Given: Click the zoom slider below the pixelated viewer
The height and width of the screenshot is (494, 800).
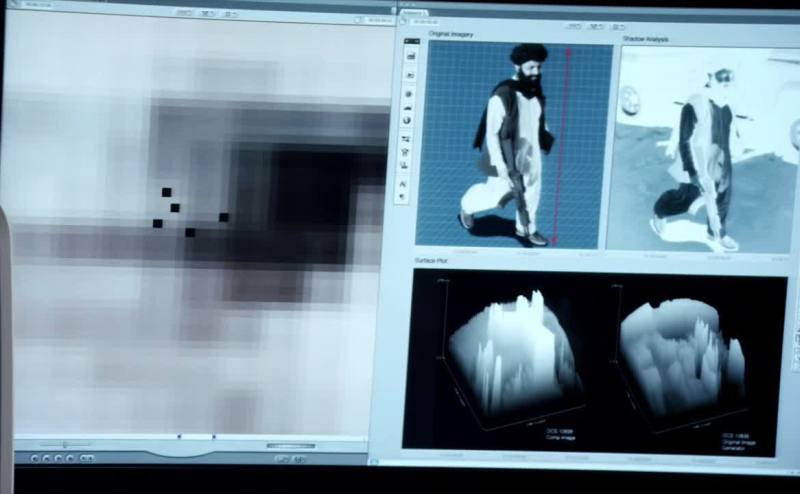Looking at the screenshot, I should point(66,444).
